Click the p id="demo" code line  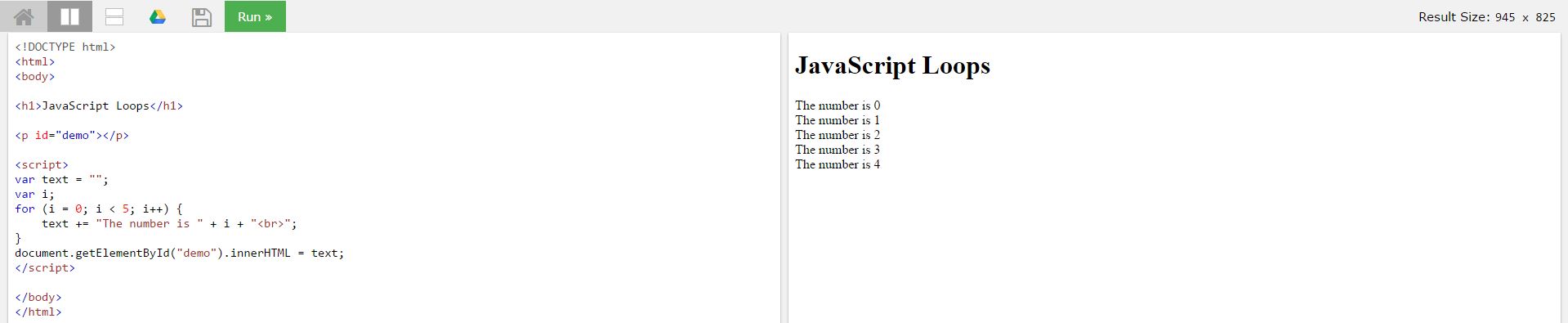(72, 135)
